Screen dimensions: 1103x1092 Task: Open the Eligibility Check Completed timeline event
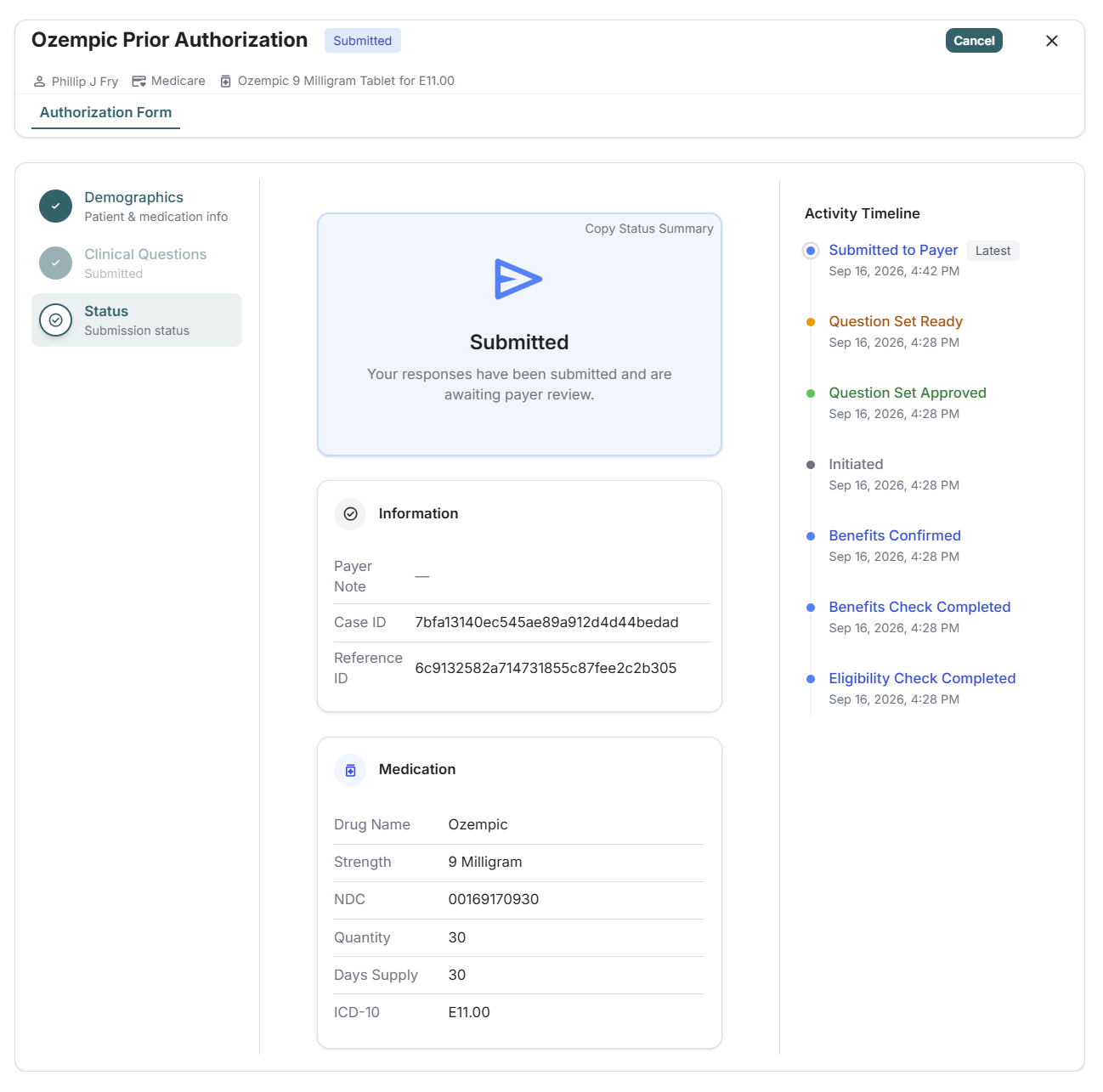[922, 678]
